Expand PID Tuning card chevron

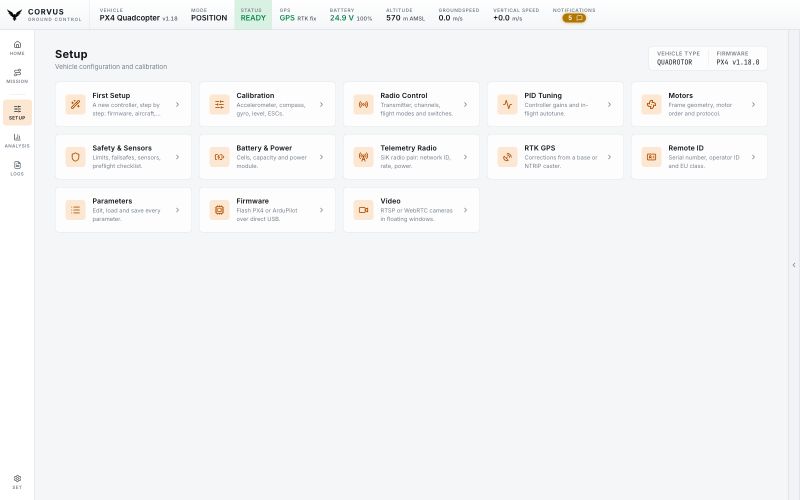(609, 105)
